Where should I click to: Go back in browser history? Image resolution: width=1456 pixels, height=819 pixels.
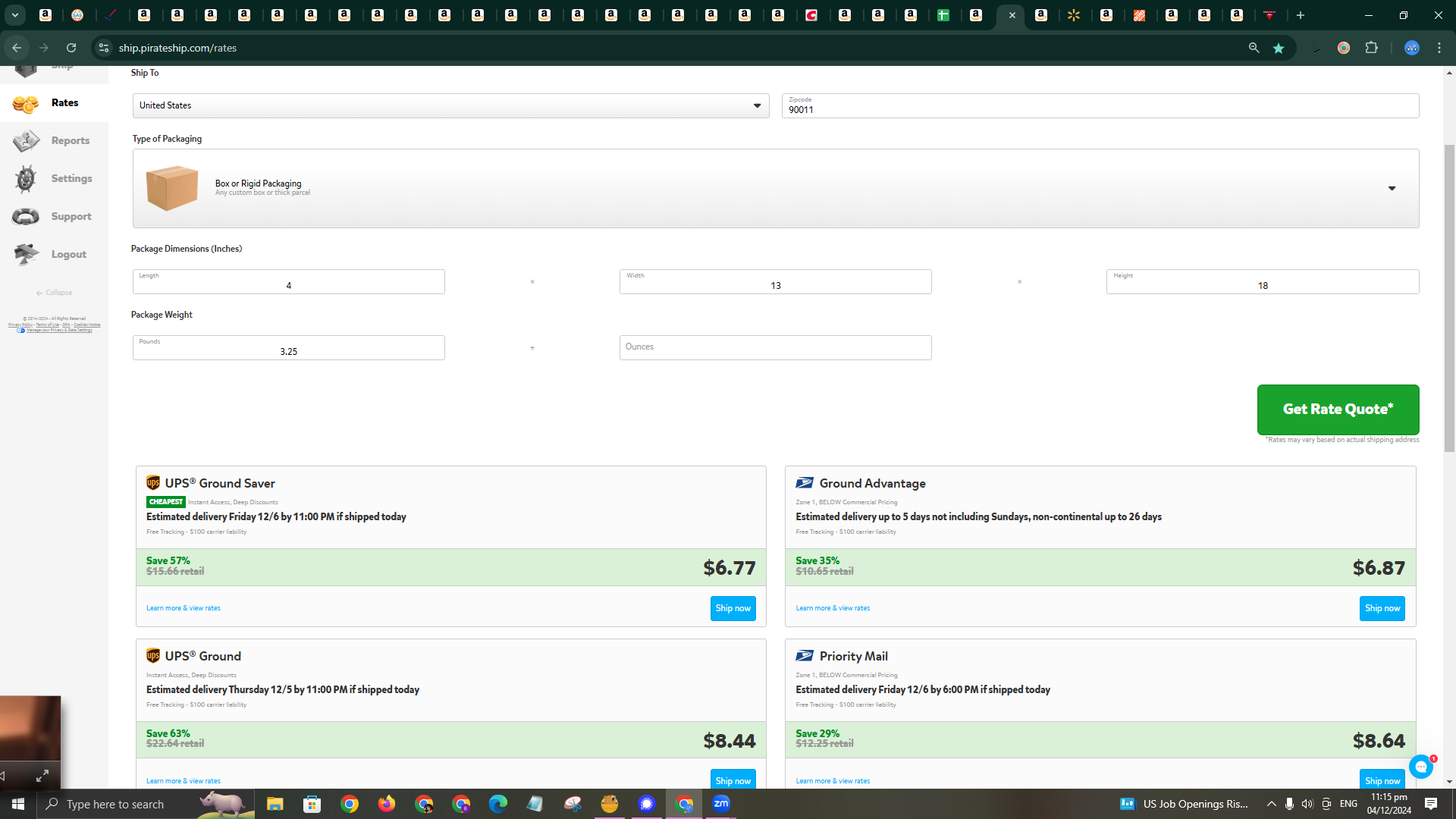17,48
